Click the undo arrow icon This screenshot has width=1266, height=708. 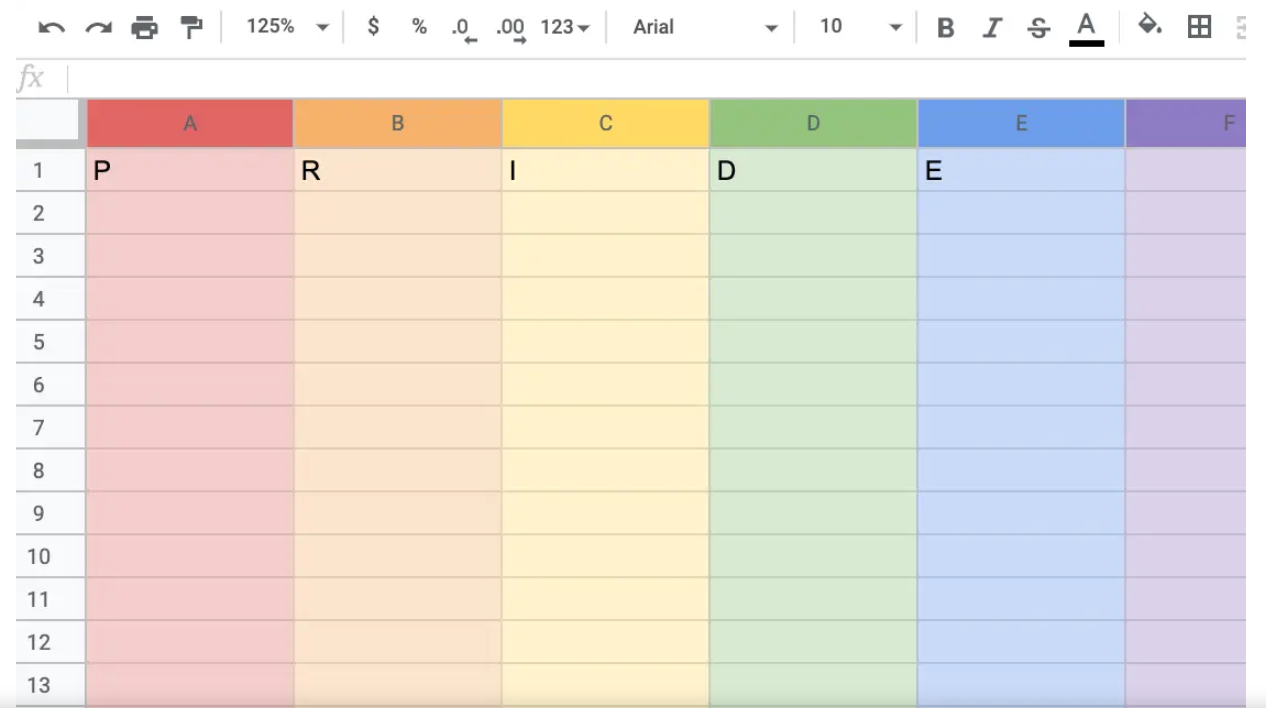[x=51, y=28]
